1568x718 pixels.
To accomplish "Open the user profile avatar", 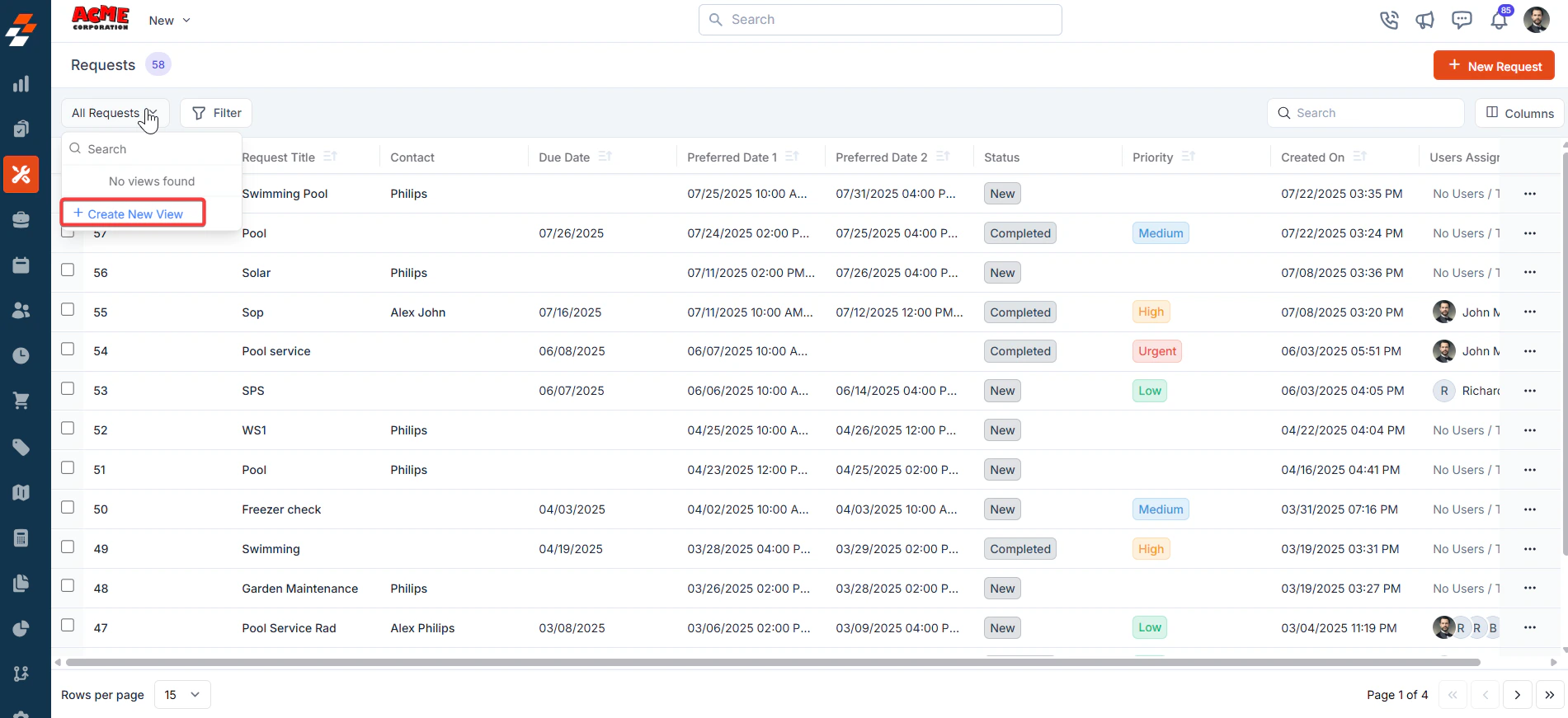I will coord(1537,20).
